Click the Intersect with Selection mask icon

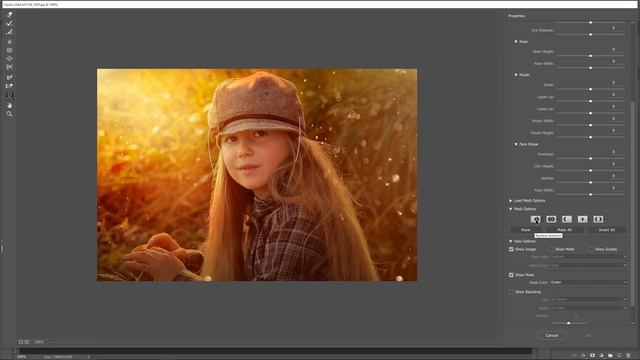coord(582,219)
